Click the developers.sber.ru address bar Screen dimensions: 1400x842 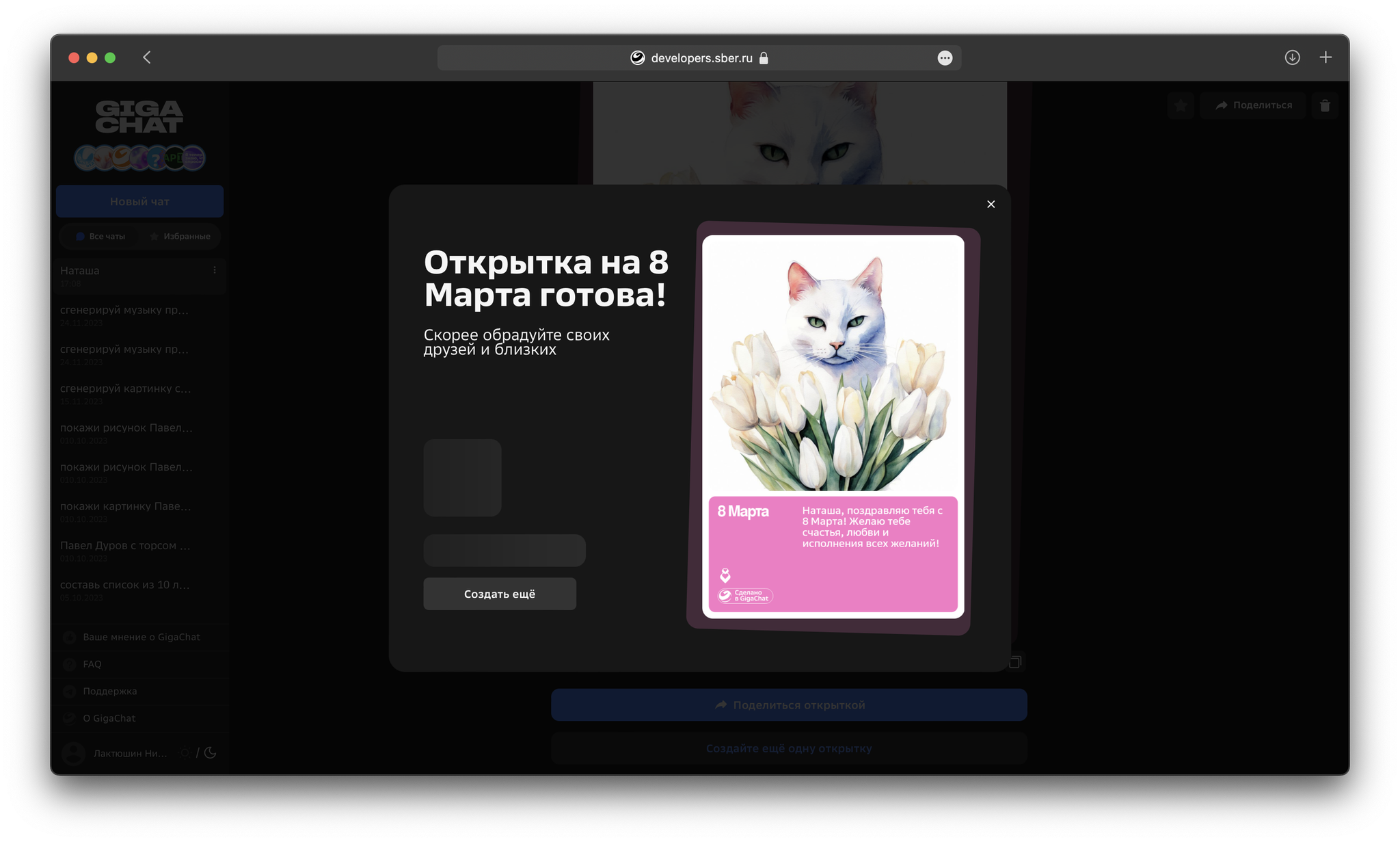point(699,58)
